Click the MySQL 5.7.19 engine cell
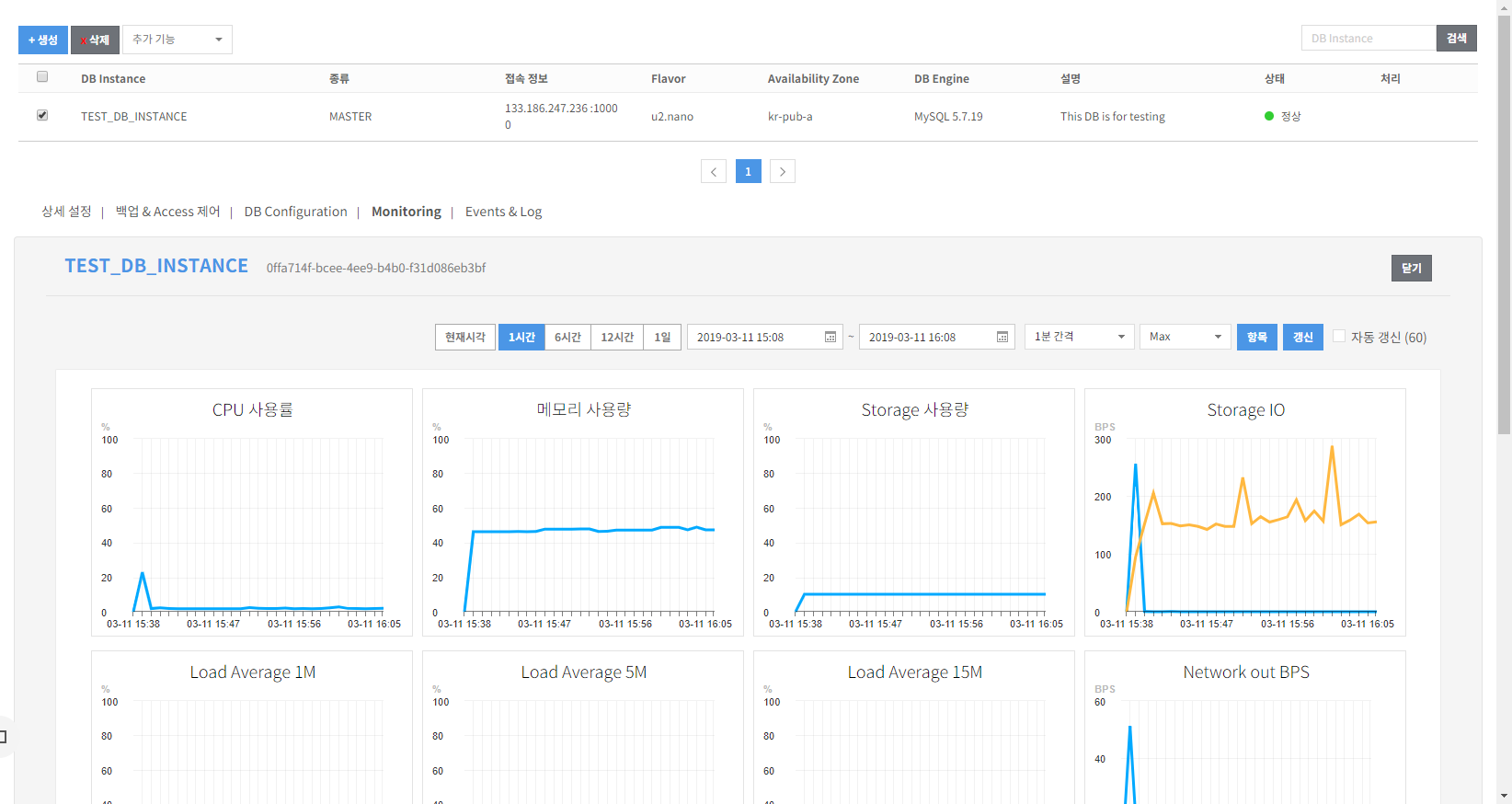The height and width of the screenshot is (804, 1512). pos(948,117)
